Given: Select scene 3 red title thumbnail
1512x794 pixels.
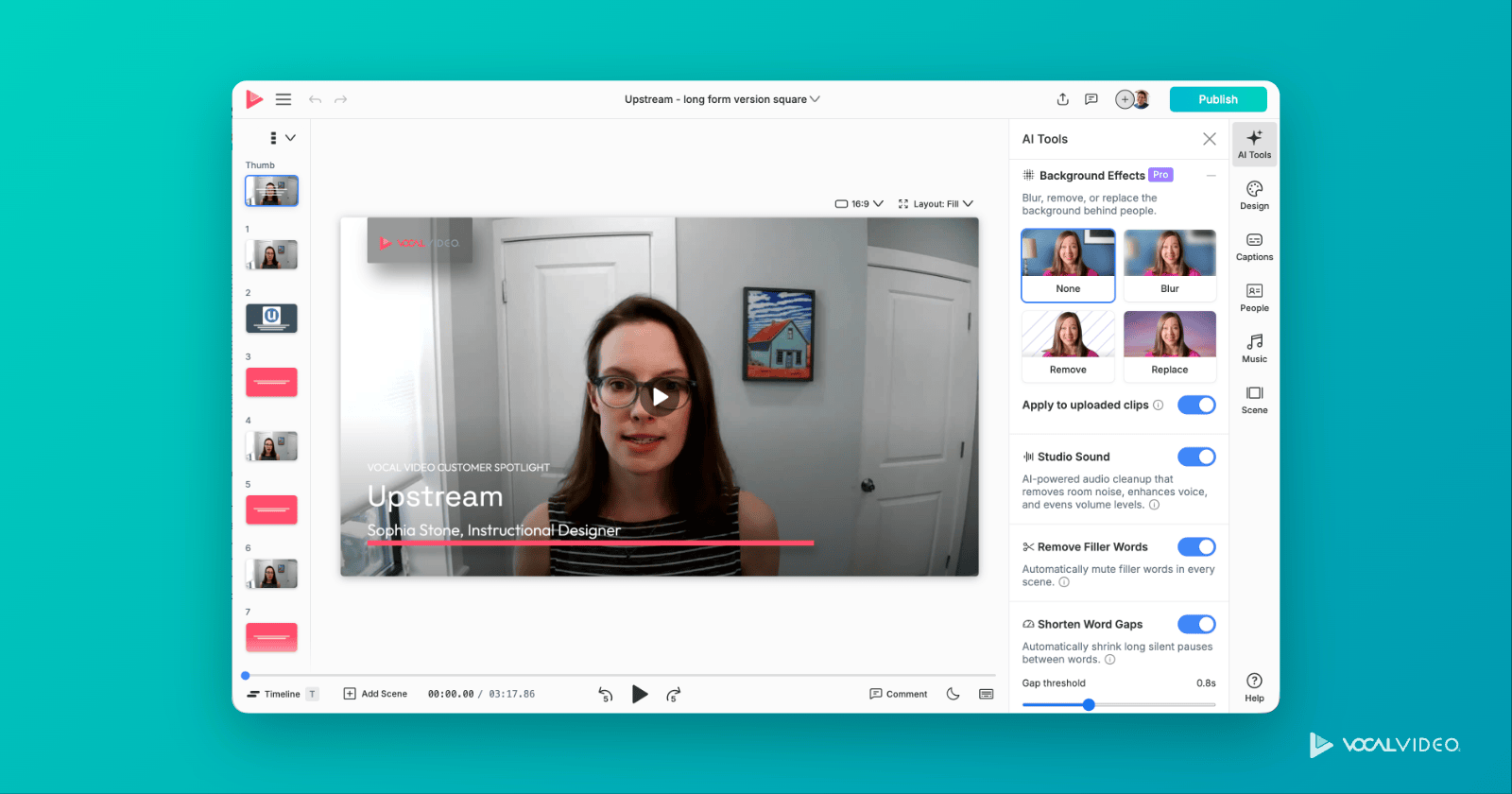Looking at the screenshot, I should point(271,382).
